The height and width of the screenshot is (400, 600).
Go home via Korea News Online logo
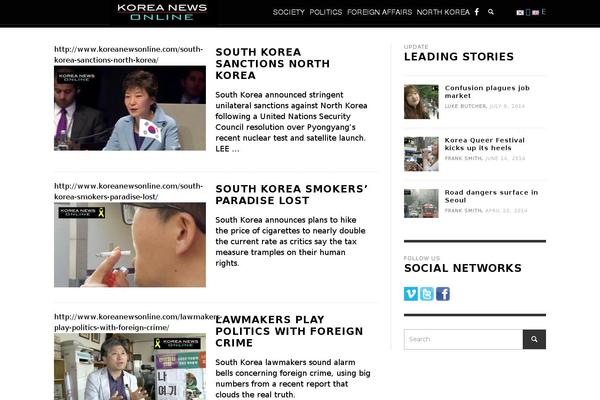click(162, 12)
